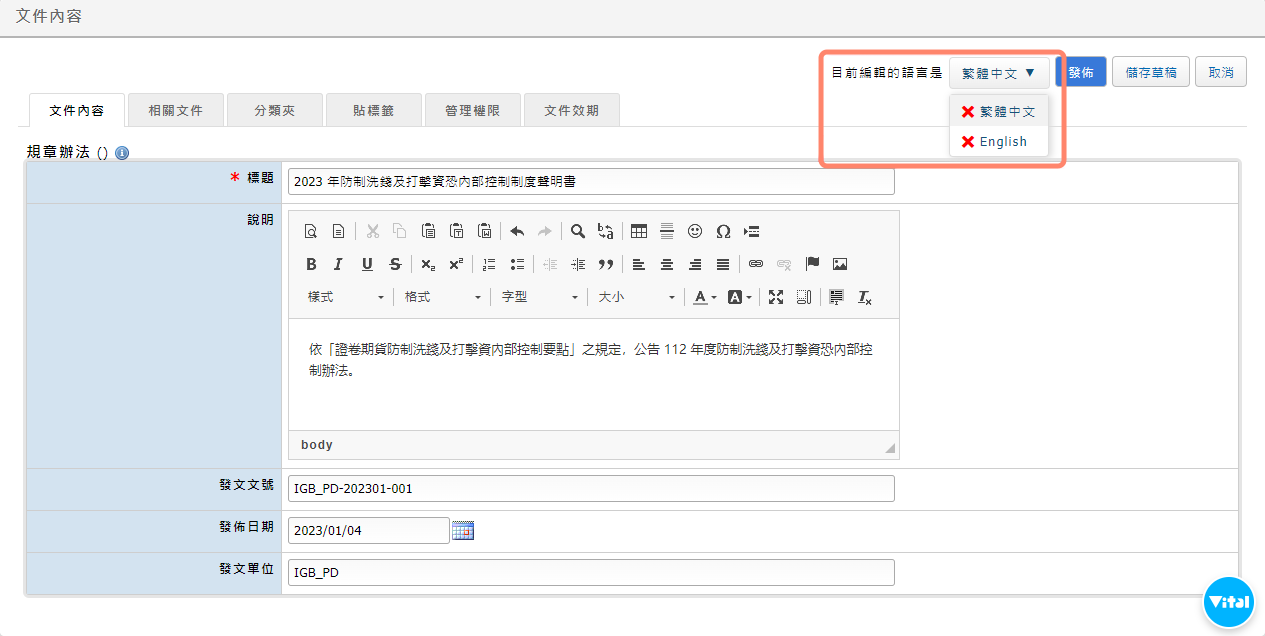Click the 儲存草稿 save draft button
This screenshot has width=1265, height=636.
point(1151,72)
